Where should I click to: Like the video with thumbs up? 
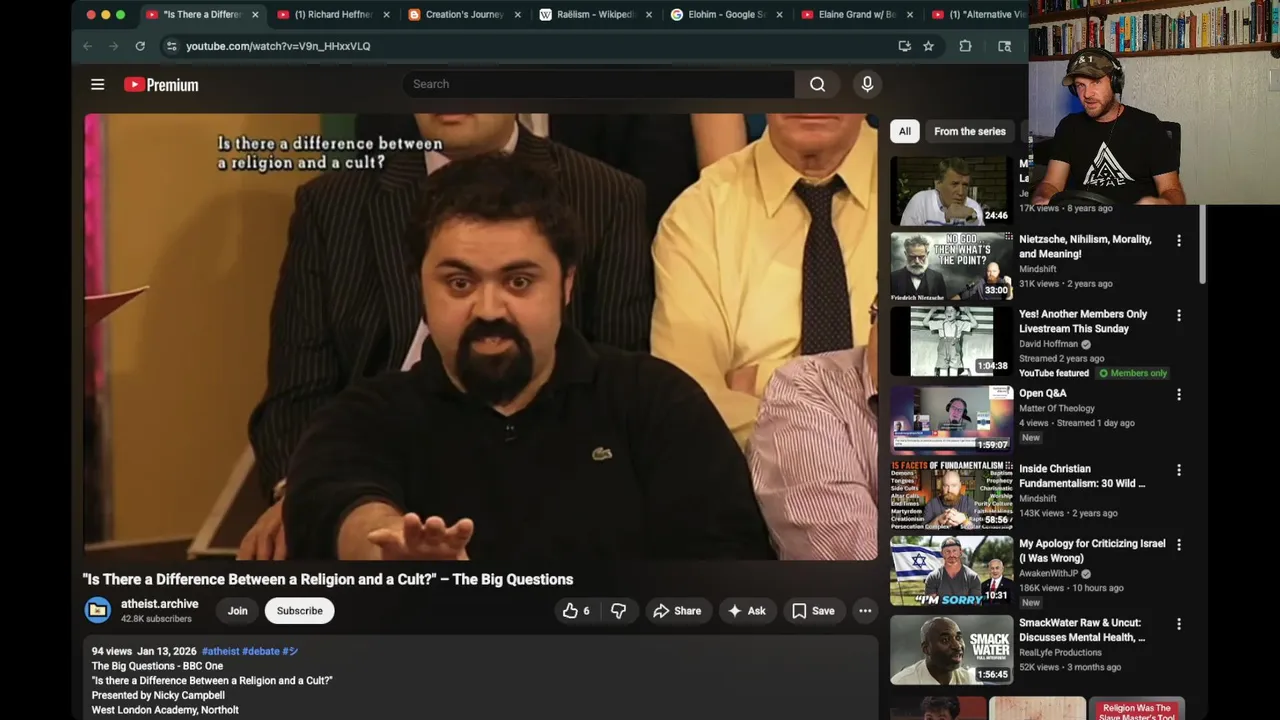point(576,611)
